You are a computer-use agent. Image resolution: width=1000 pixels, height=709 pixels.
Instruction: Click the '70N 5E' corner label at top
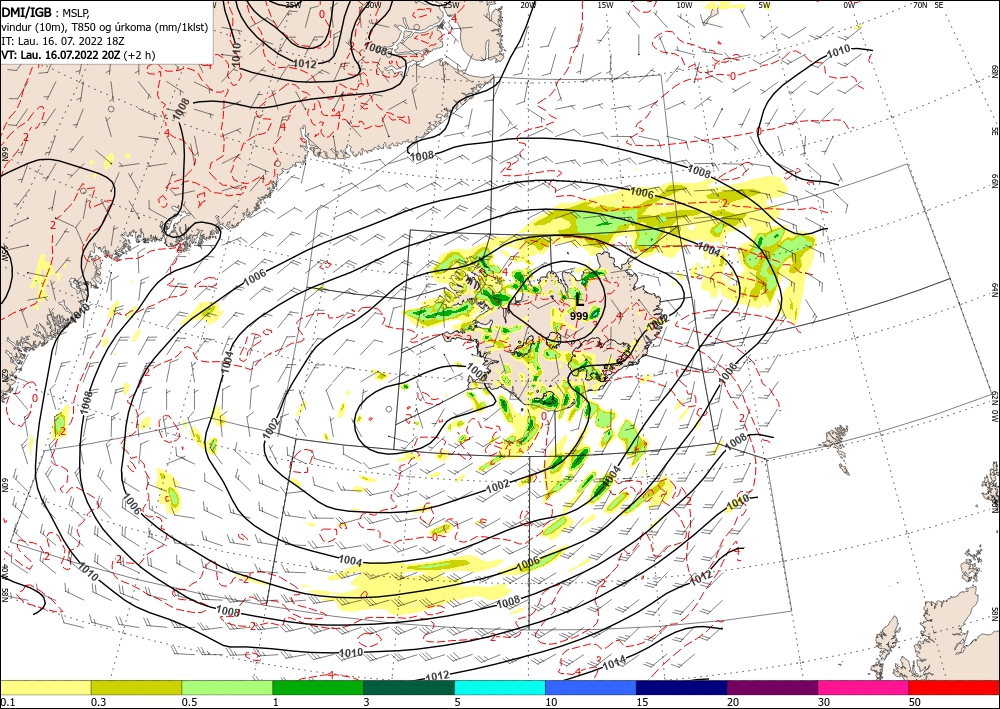pyautogui.click(x=928, y=4)
